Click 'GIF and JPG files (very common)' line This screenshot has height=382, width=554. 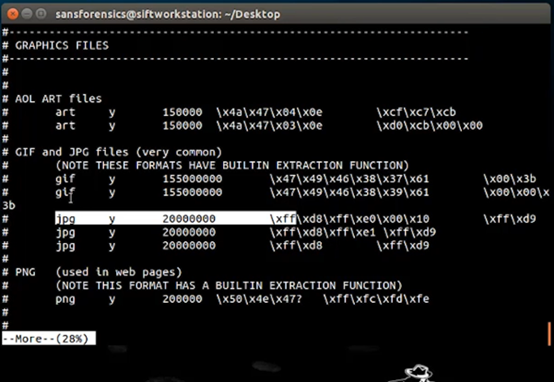118,152
